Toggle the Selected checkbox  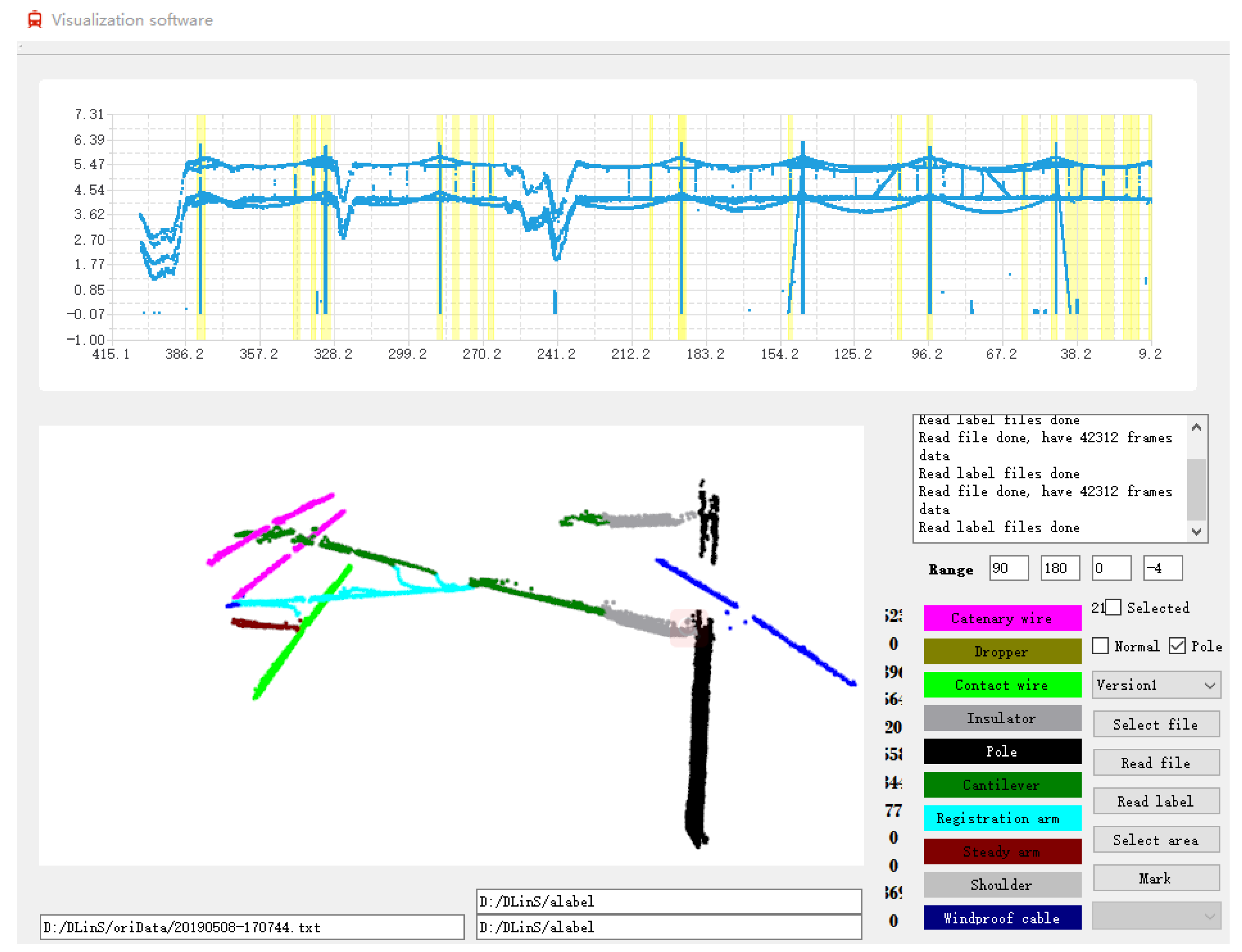click(x=1113, y=608)
